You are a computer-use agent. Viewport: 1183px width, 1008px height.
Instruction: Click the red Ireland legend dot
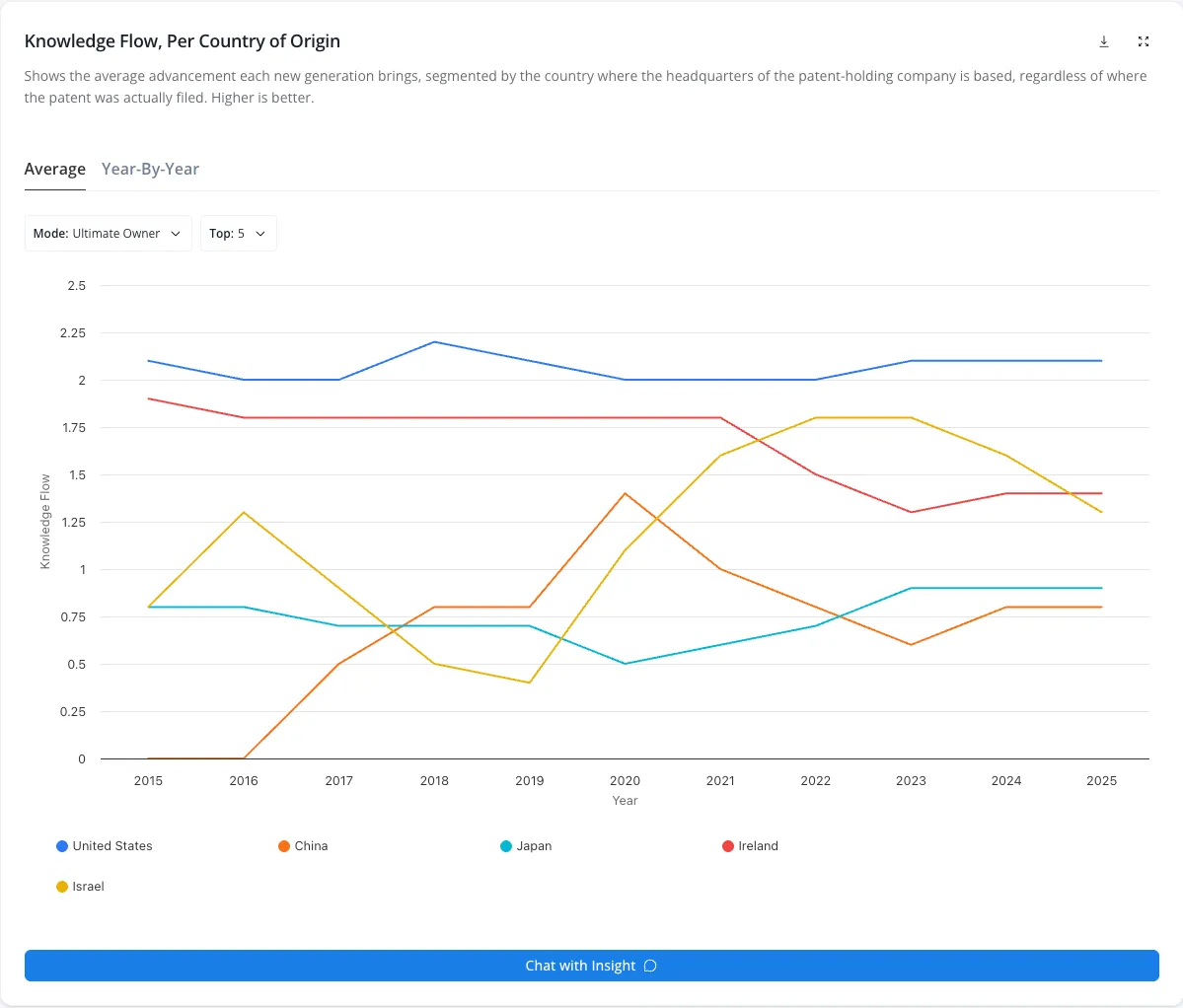point(727,846)
